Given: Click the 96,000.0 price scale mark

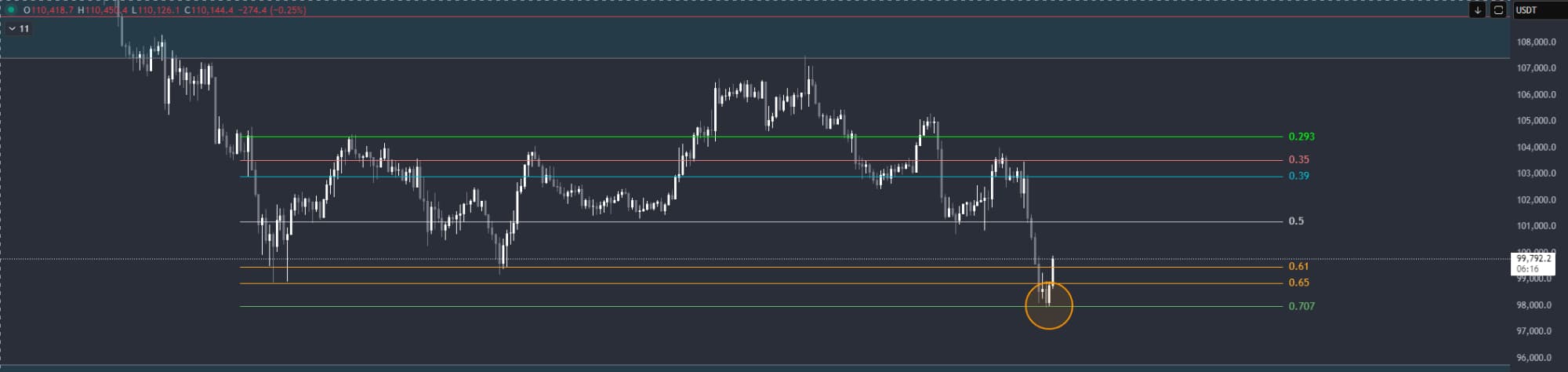Looking at the screenshot, I should pos(1536,358).
